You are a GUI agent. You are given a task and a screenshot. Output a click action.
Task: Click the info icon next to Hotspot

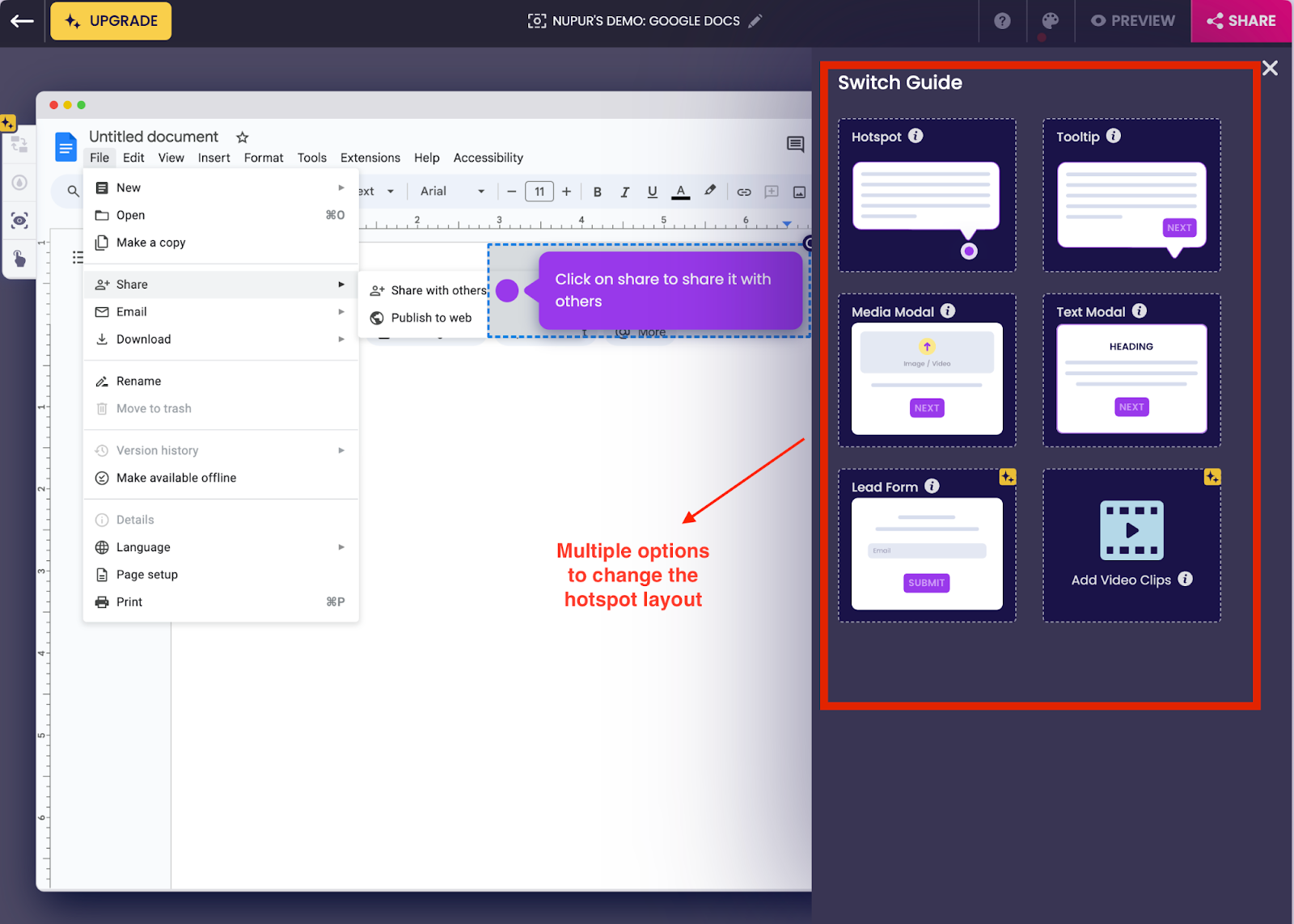point(916,136)
